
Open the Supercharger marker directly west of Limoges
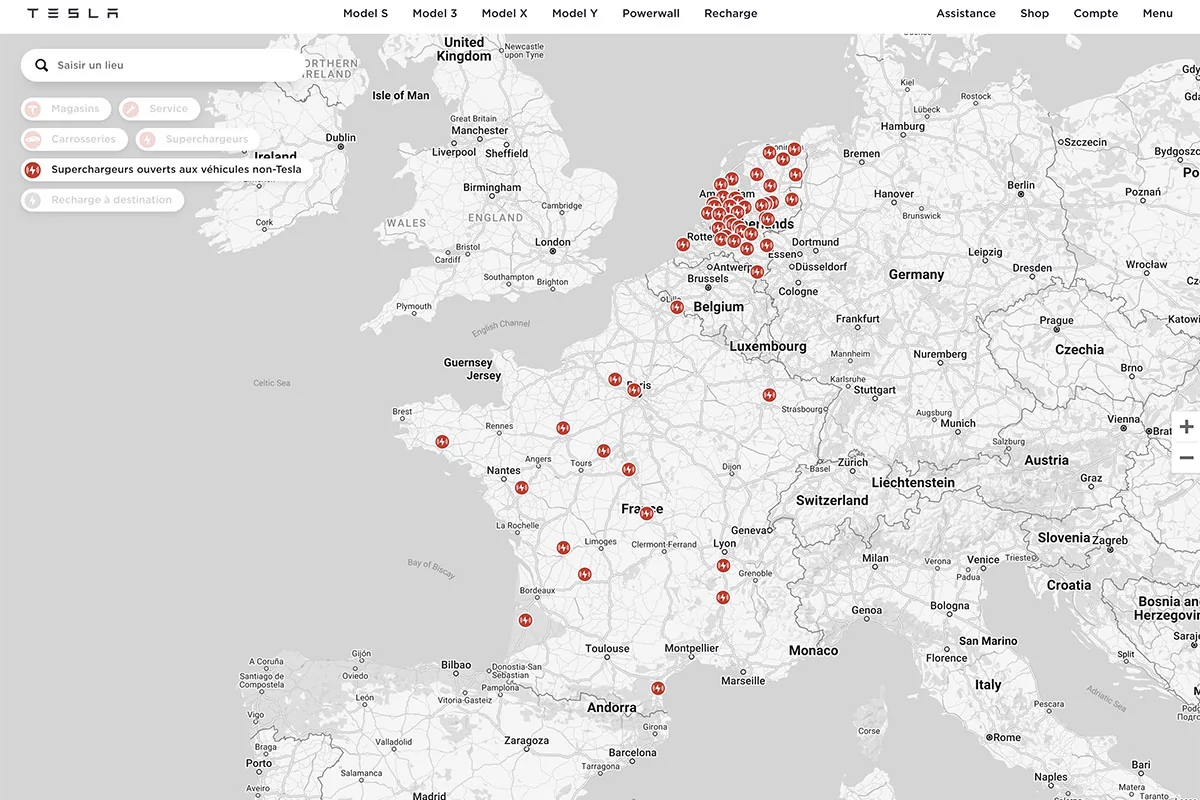(x=563, y=548)
